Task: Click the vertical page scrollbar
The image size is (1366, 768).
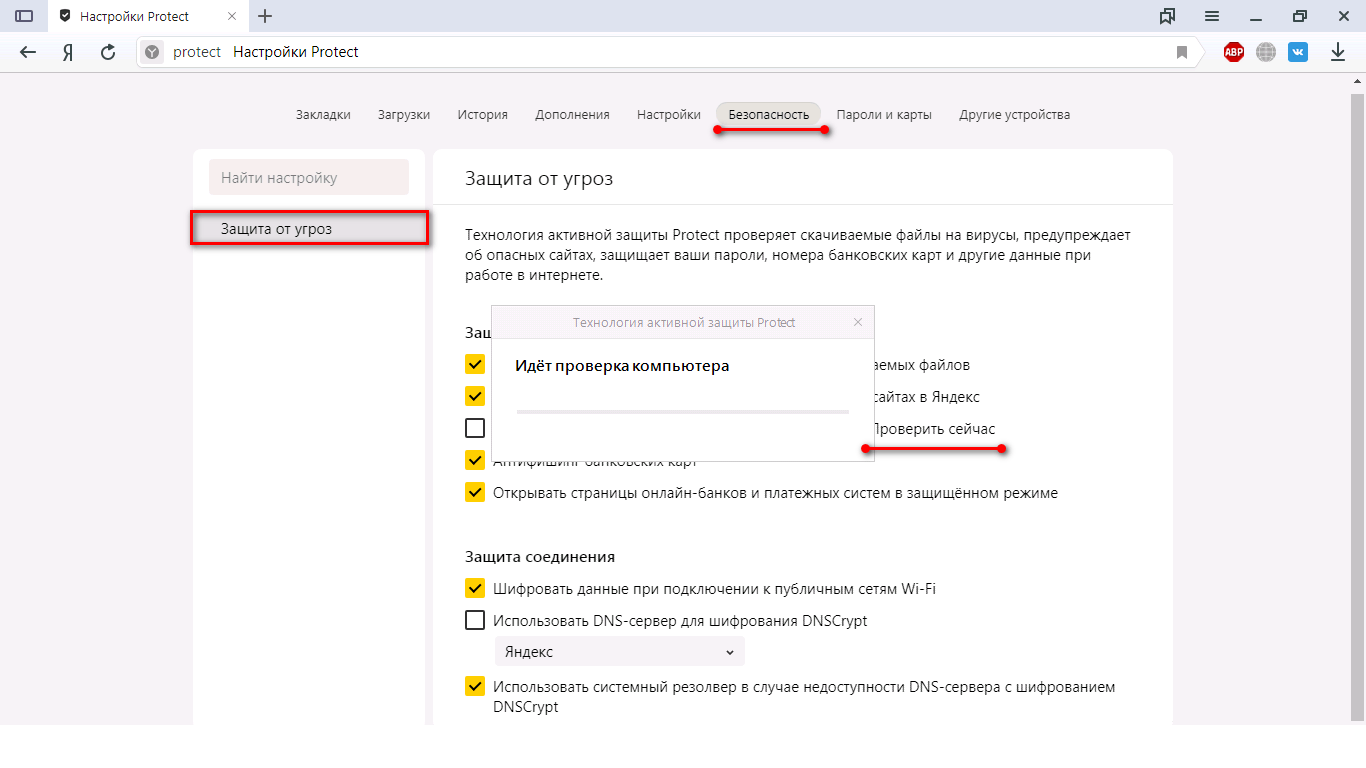Action: point(1357,405)
